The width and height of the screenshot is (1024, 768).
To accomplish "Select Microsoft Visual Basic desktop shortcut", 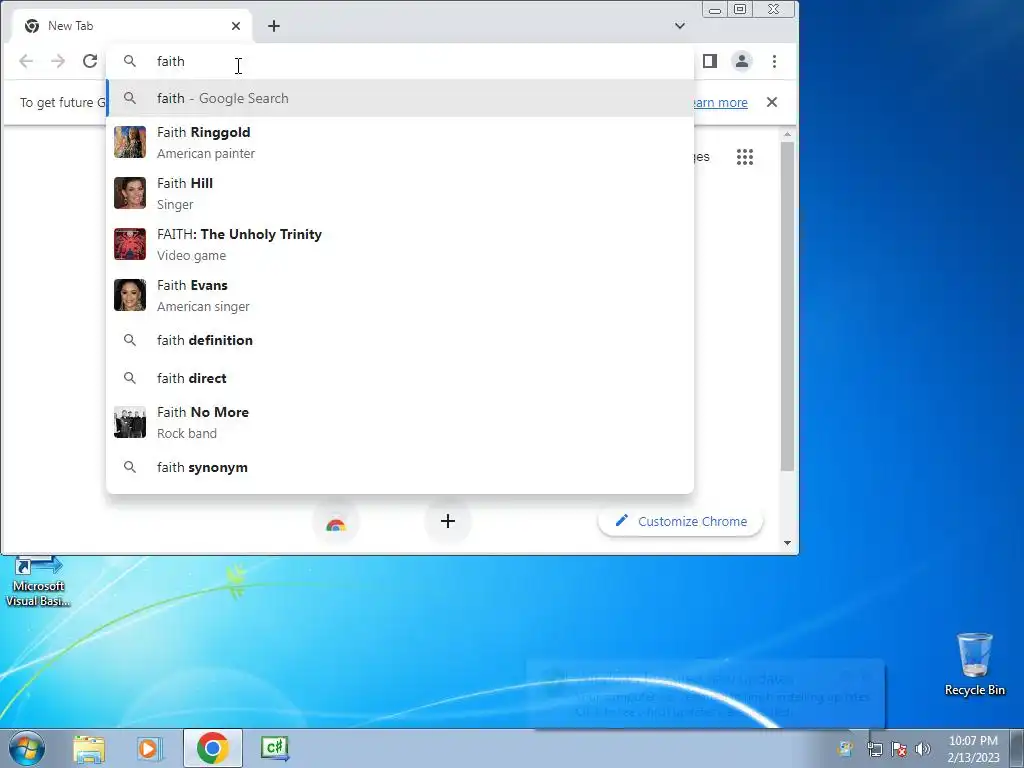I will click(x=38, y=581).
